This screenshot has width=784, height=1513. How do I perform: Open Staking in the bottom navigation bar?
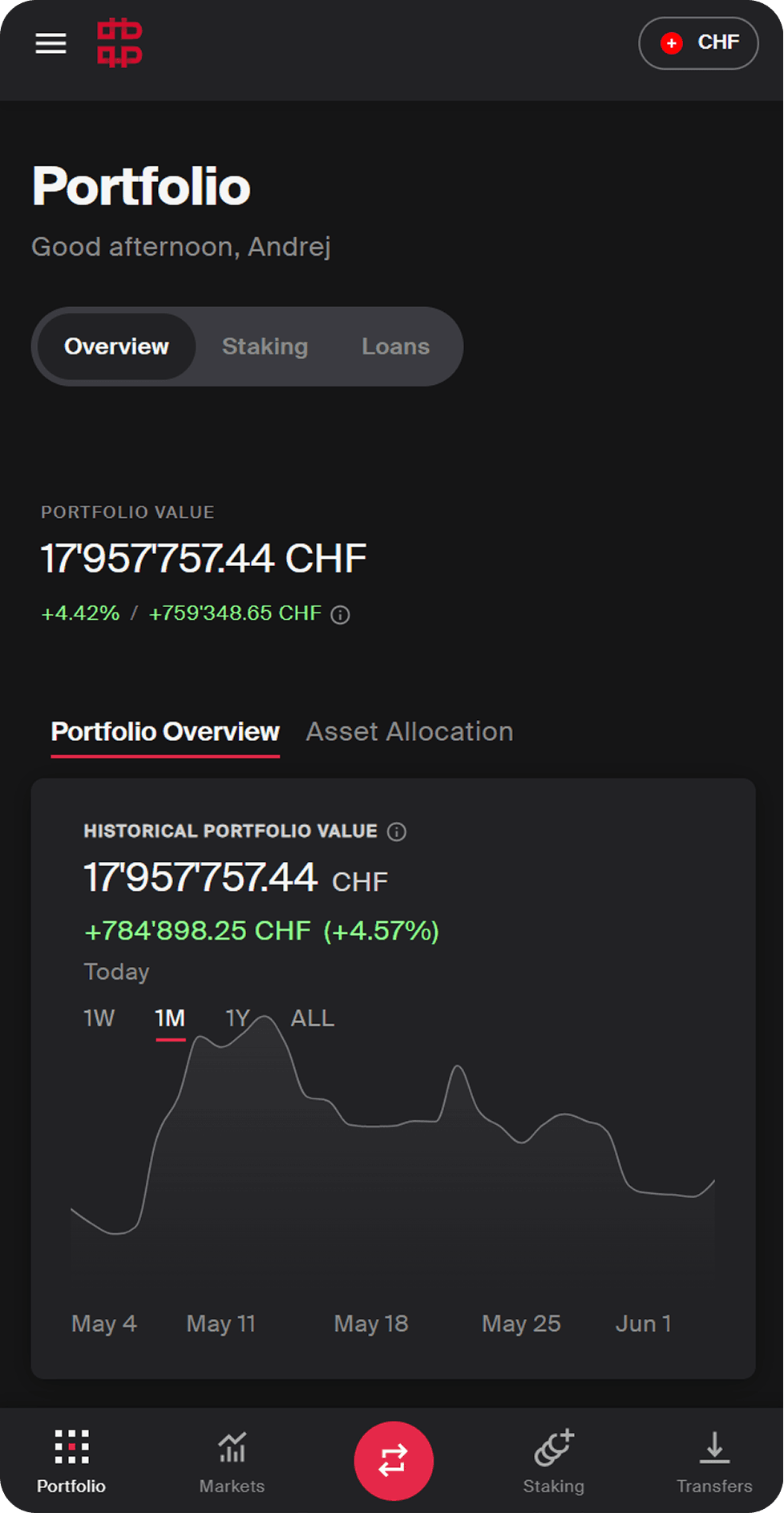tap(554, 1462)
